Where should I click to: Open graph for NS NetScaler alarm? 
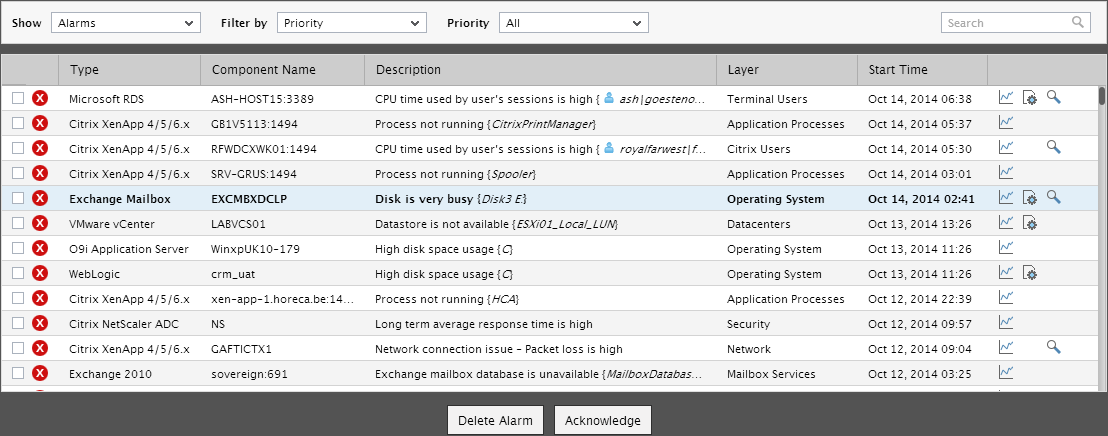tap(1006, 322)
